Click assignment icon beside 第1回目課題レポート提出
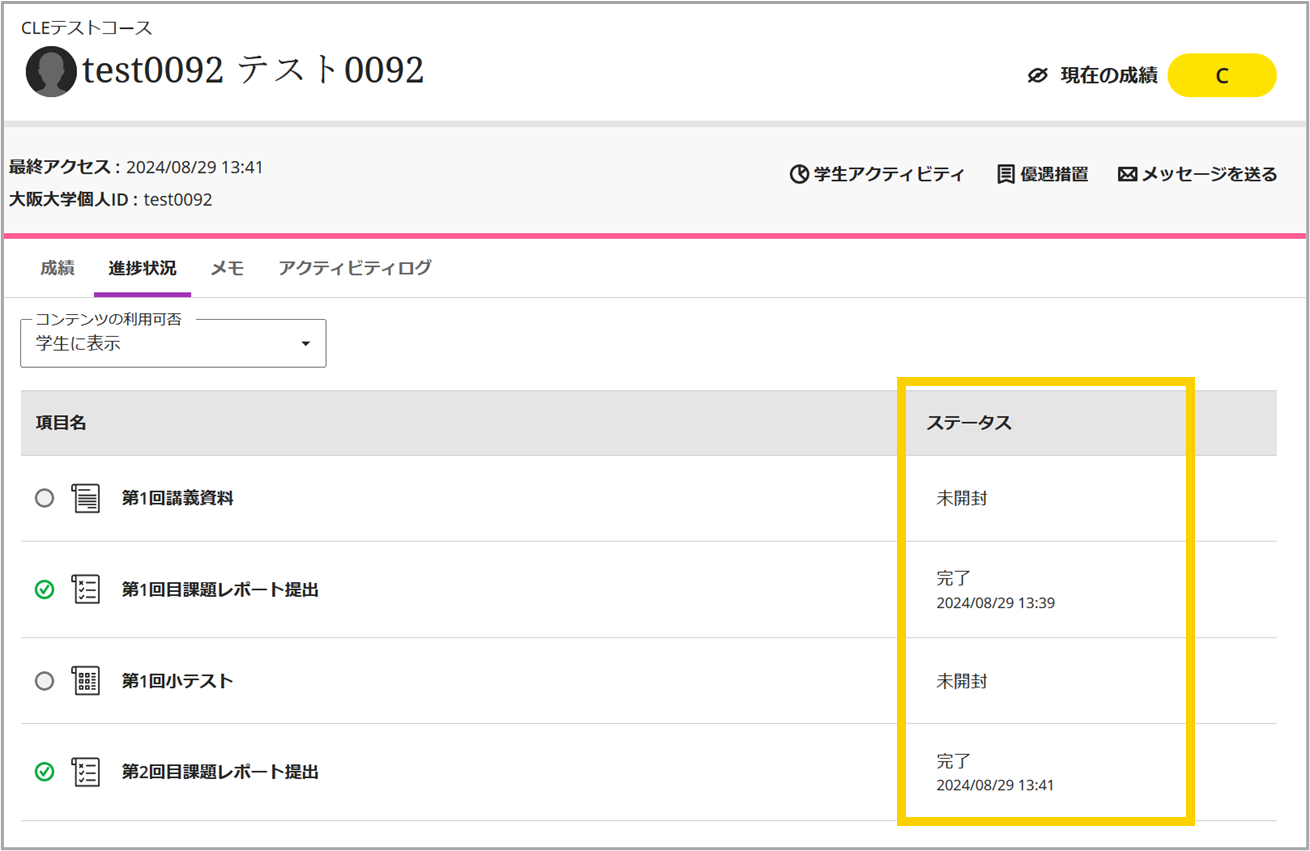This screenshot has width=1310, height=851. (86, 590)
